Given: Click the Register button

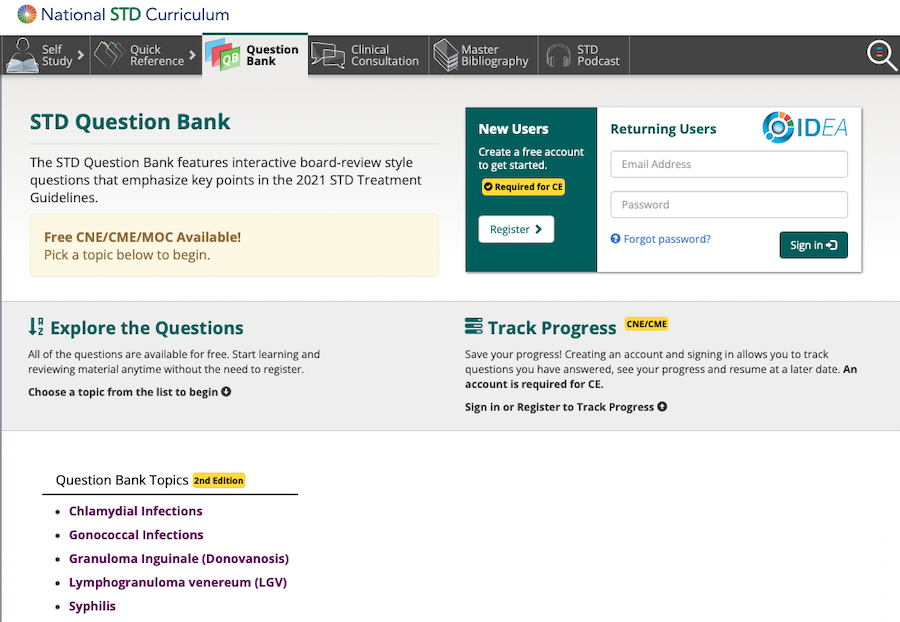Looking at the screenshot, I should pyautogui.click(x=516, y=229).
